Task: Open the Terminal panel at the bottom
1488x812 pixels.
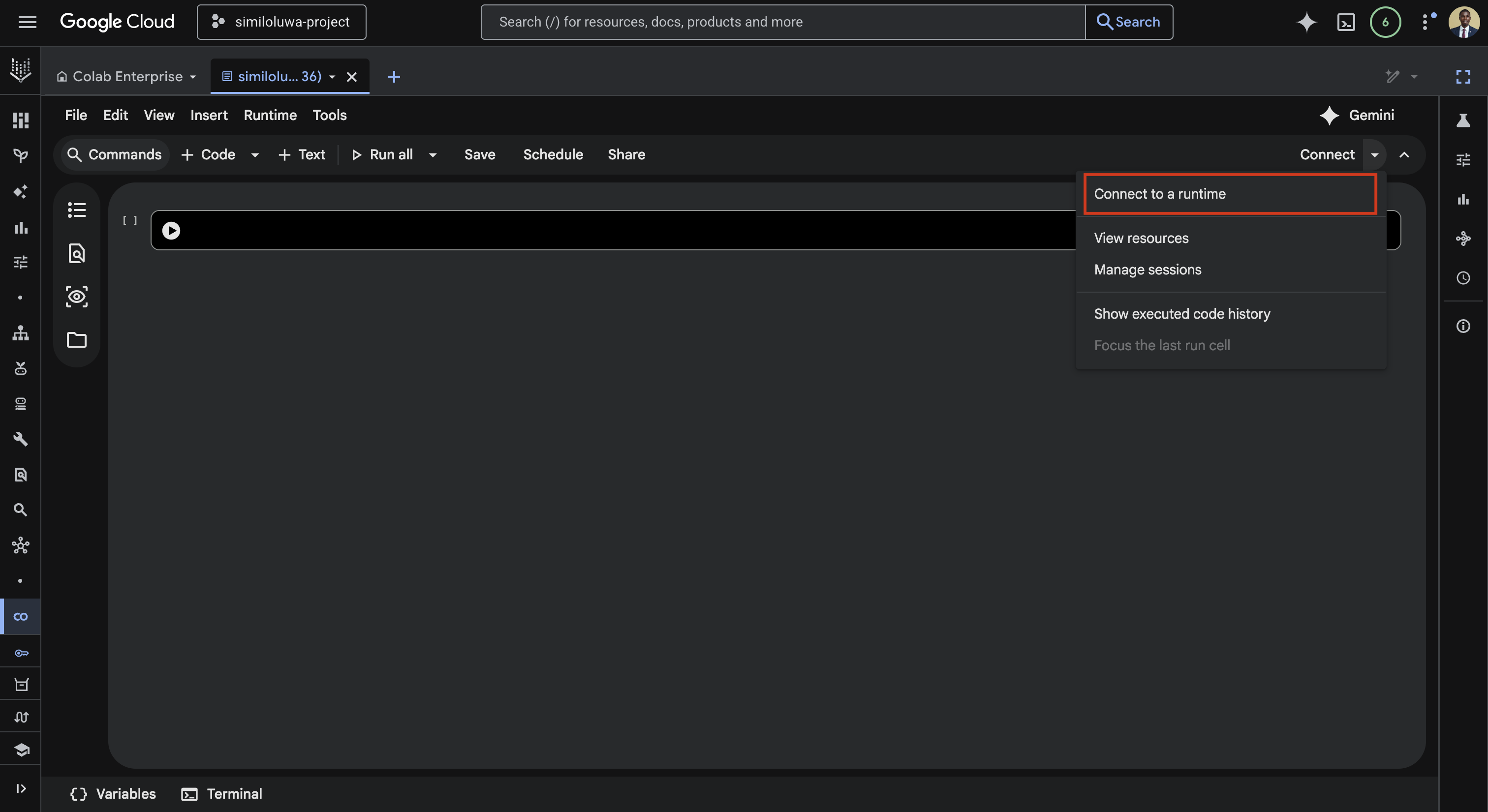Action: 221,793
